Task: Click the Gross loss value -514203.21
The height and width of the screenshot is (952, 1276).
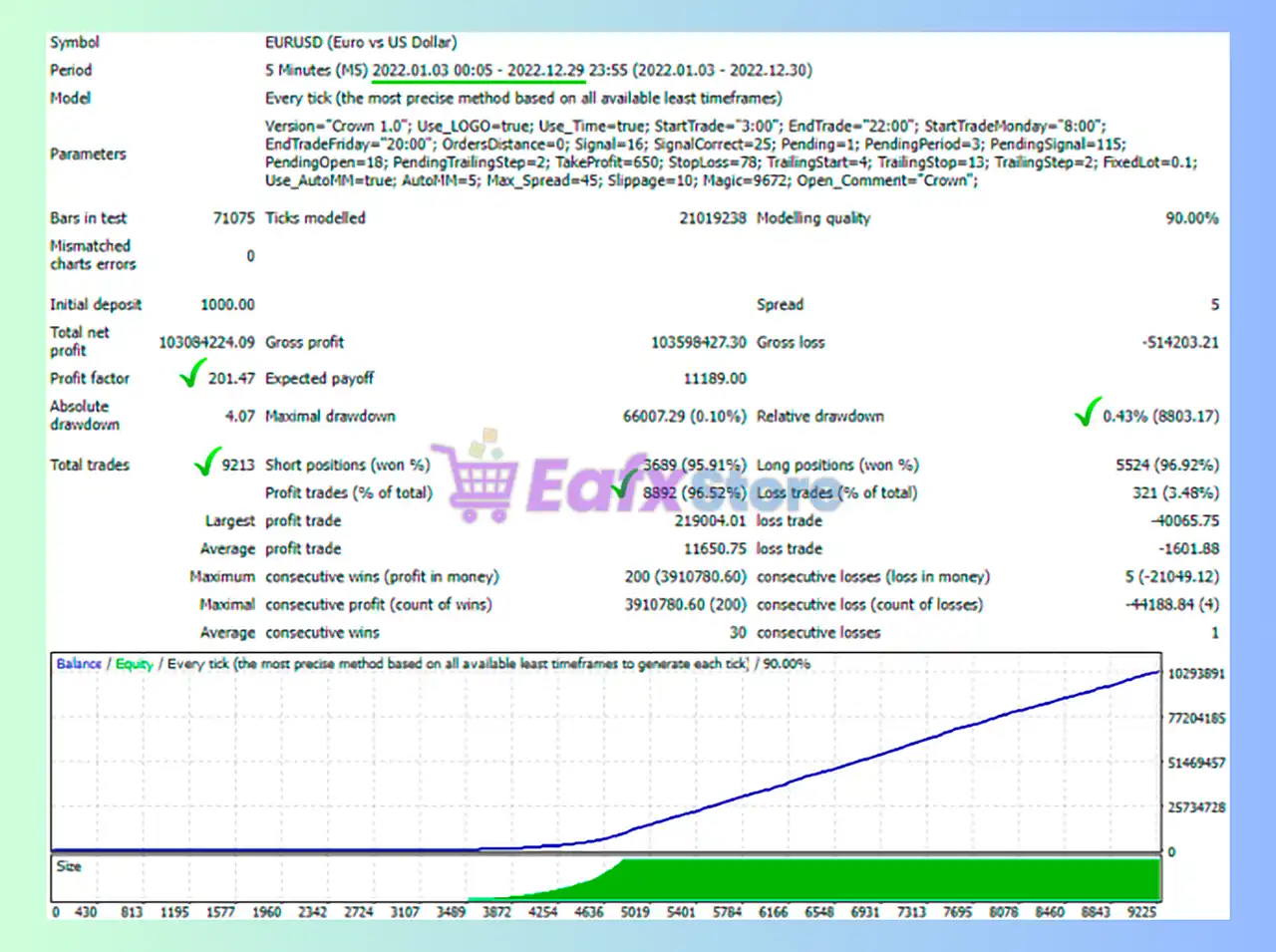Action: 1180,342
